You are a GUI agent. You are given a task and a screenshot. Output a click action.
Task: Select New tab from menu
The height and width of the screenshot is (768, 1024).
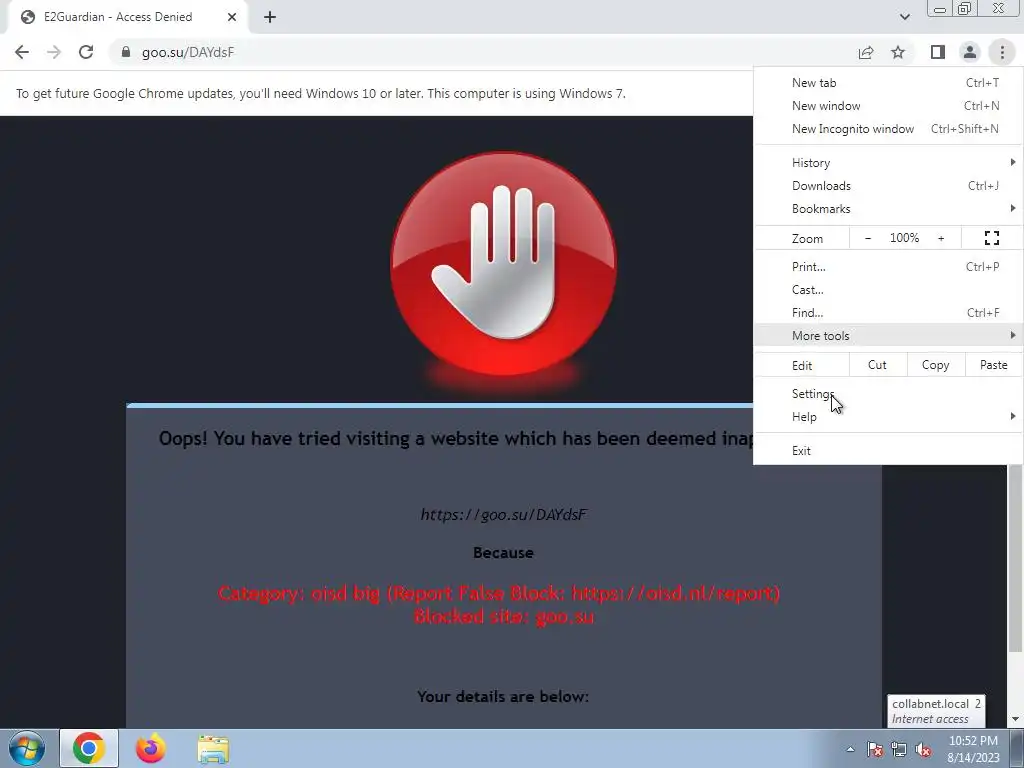[888, 83]
